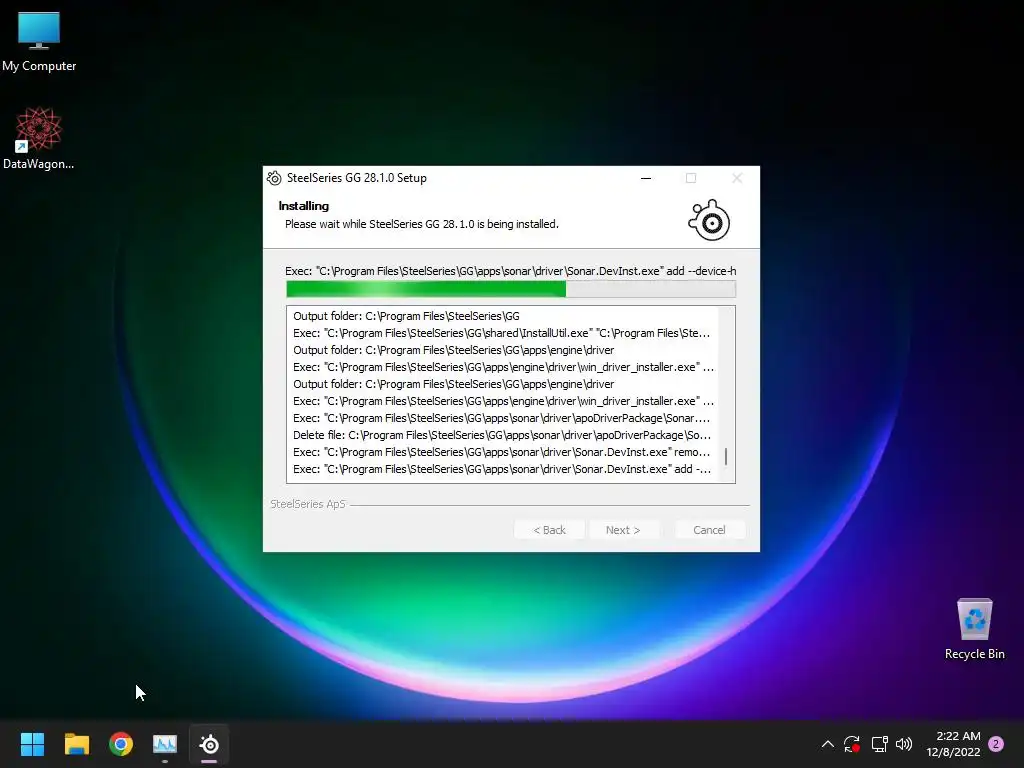This screenshot has width=1024, height=768.
Task: Open network status tray icon
Action: (x=879, y=744)
